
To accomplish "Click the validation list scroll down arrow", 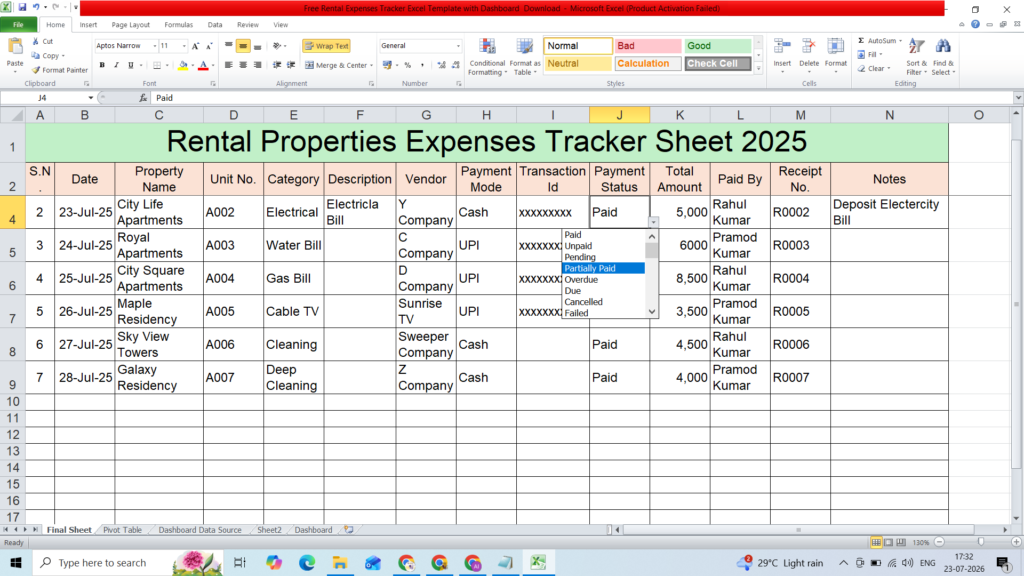I will tap(652, 312).
